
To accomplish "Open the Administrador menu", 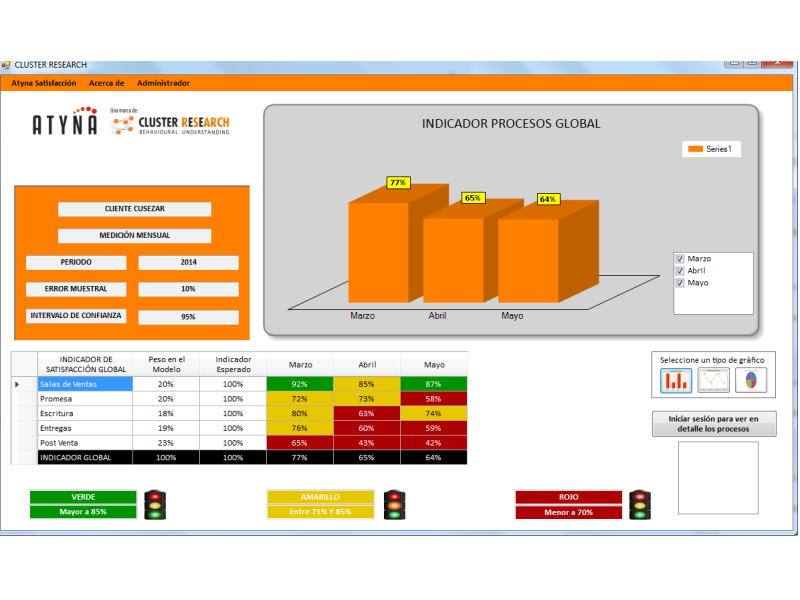I will click(163, 83).
